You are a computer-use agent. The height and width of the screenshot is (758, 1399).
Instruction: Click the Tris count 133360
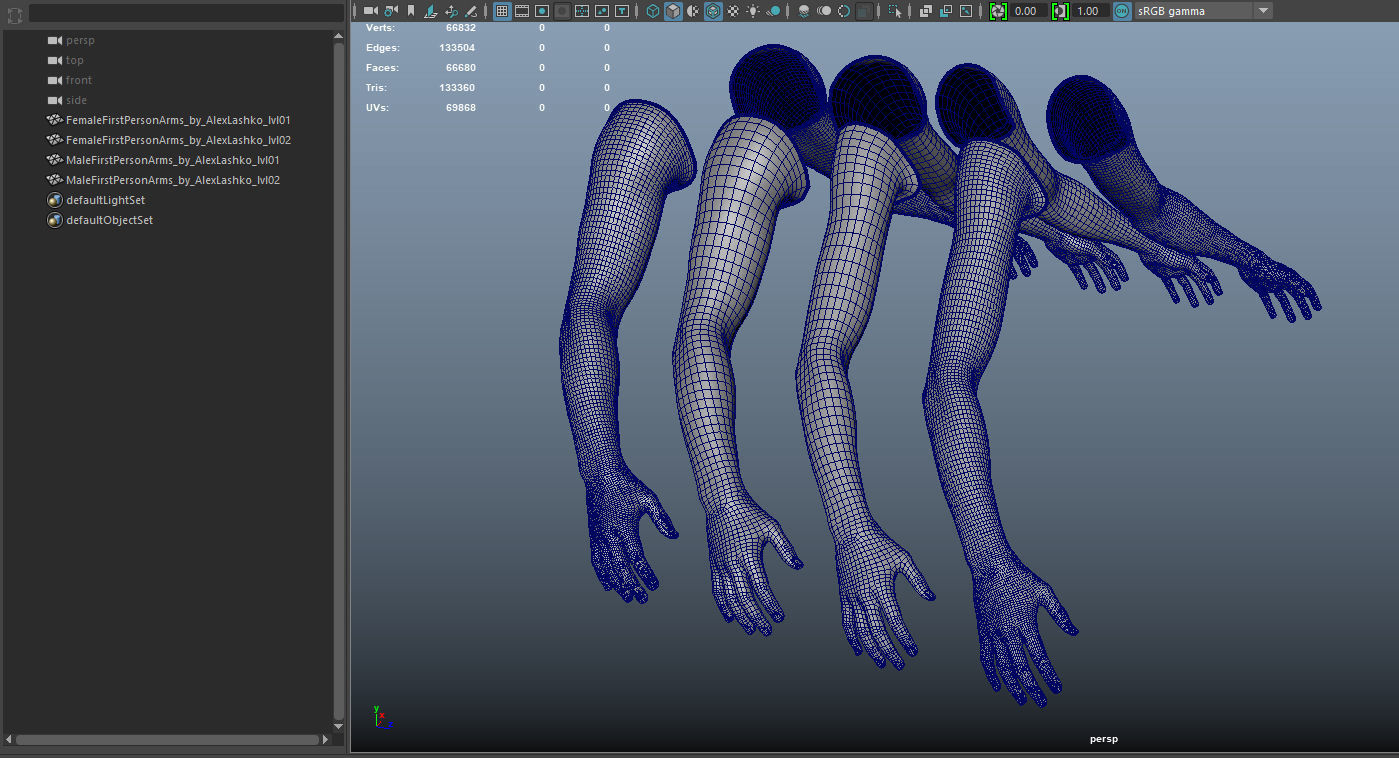point(457,88)
